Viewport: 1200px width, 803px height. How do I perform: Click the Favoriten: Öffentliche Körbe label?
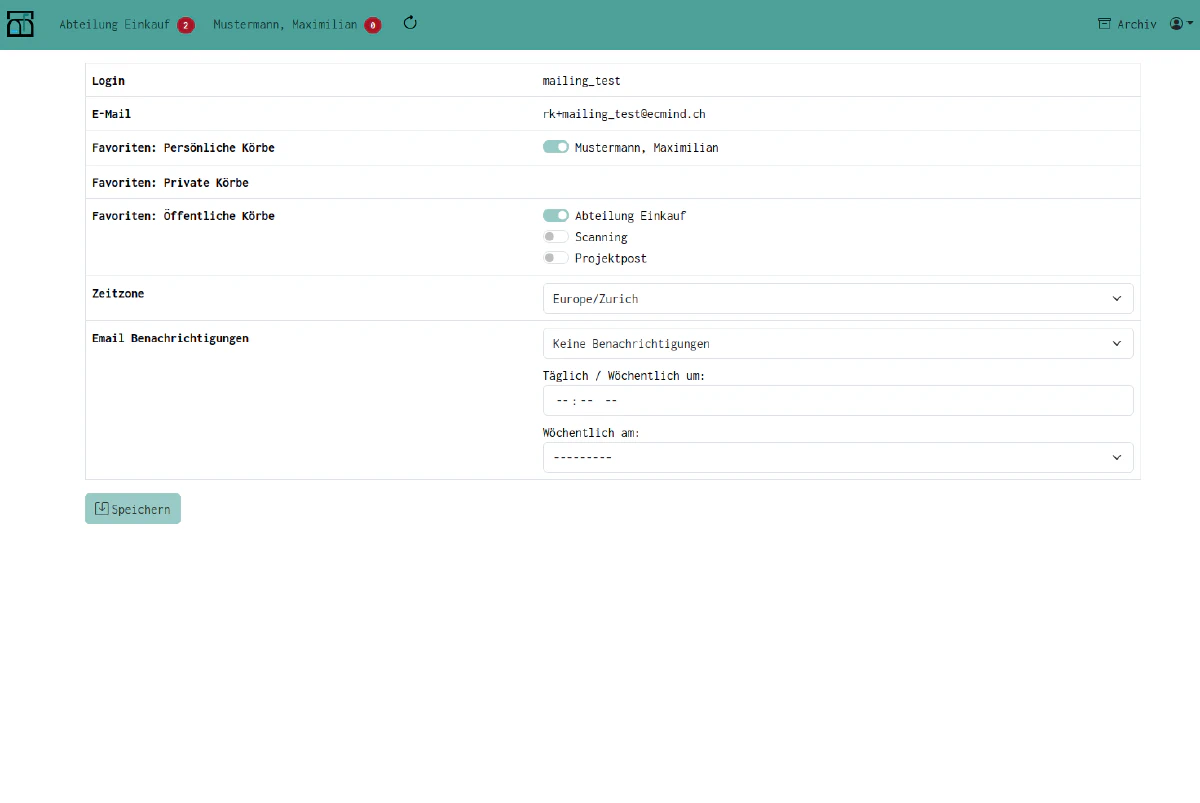click(x=183, y=215)
